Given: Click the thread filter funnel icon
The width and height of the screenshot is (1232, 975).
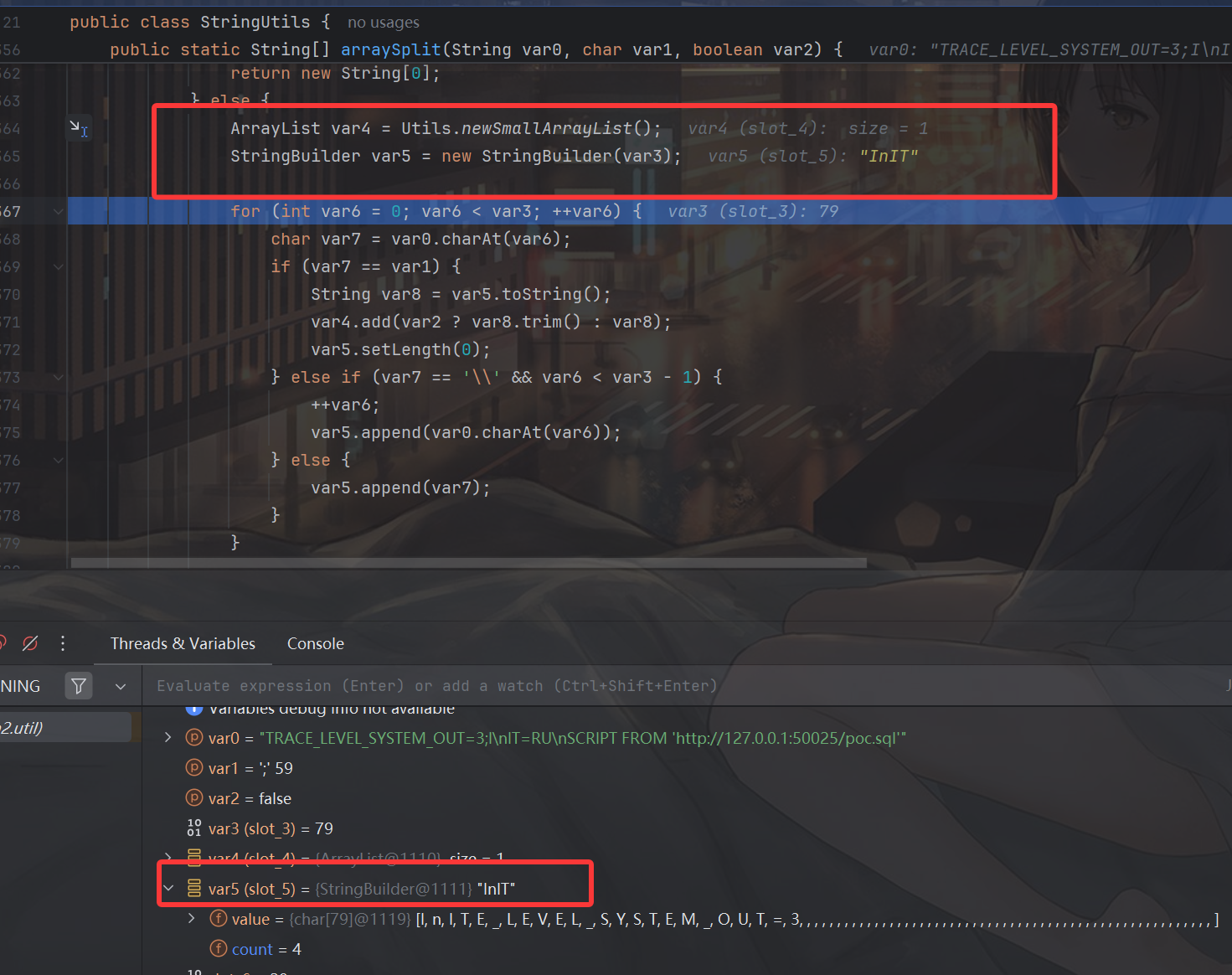Looking at the screenshot, I should (79, 686).
